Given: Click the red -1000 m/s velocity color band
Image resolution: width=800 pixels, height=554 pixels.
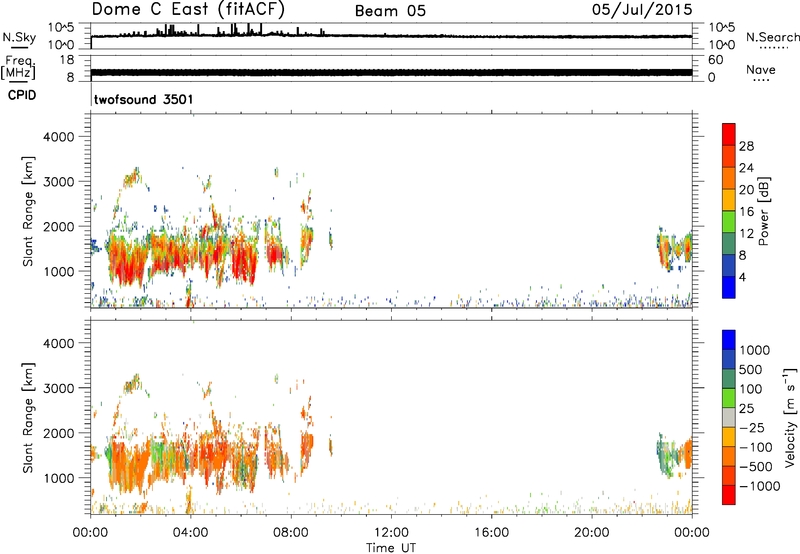Looking at the screenshot, I should point(729,495).
